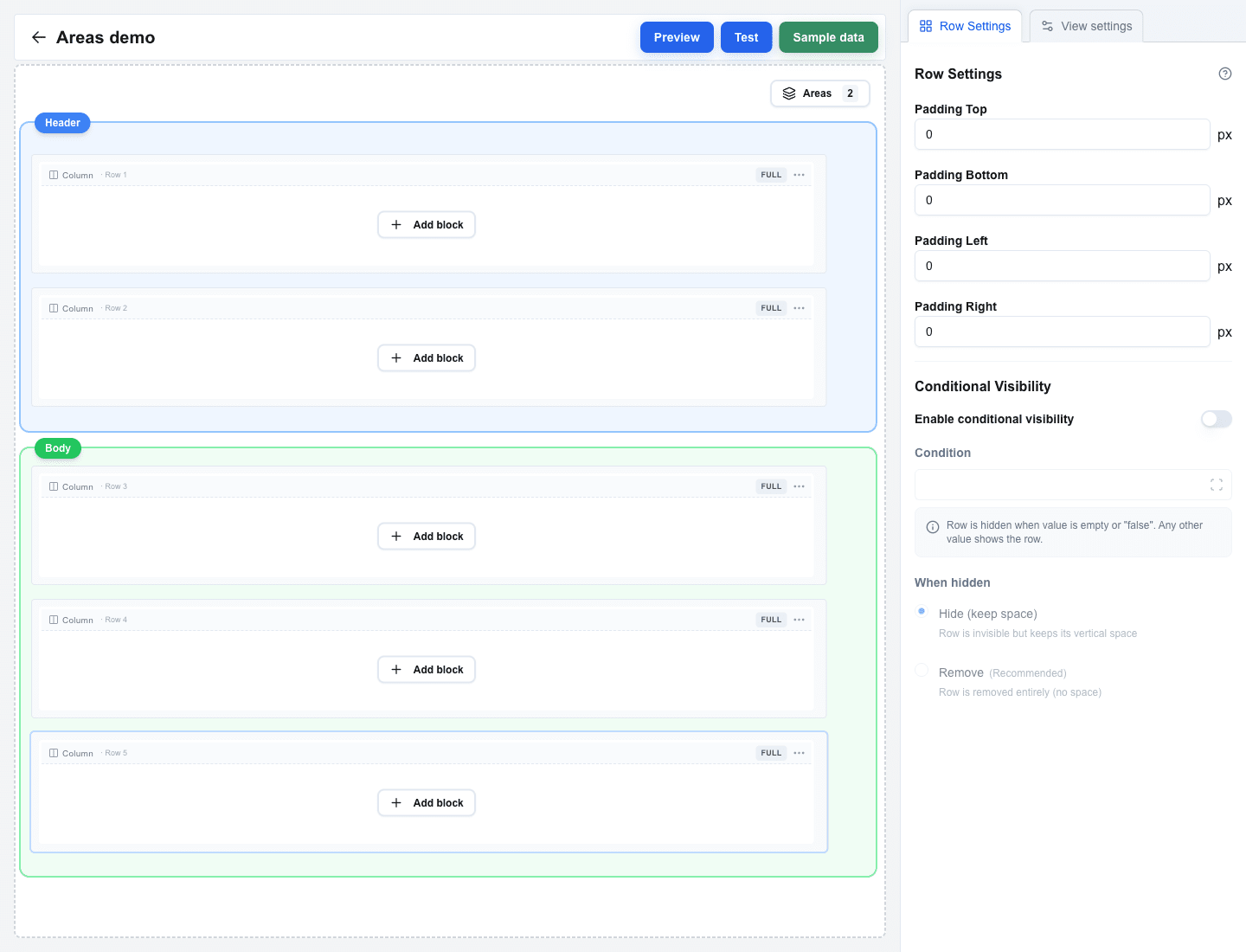Screen dimensions: 1246x952
Task: Focus the Padding Left input field
Action: click(x=1062, y=266)
